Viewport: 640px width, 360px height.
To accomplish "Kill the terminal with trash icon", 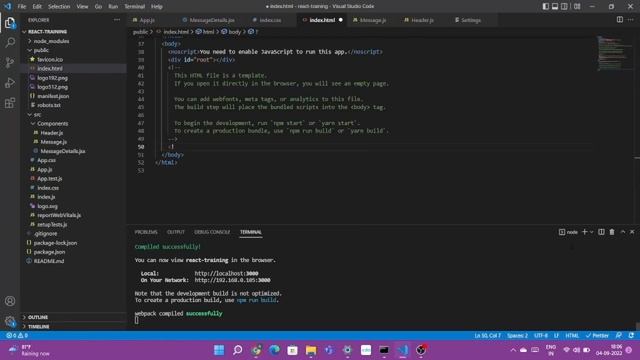I will click(x=612, y=232).
